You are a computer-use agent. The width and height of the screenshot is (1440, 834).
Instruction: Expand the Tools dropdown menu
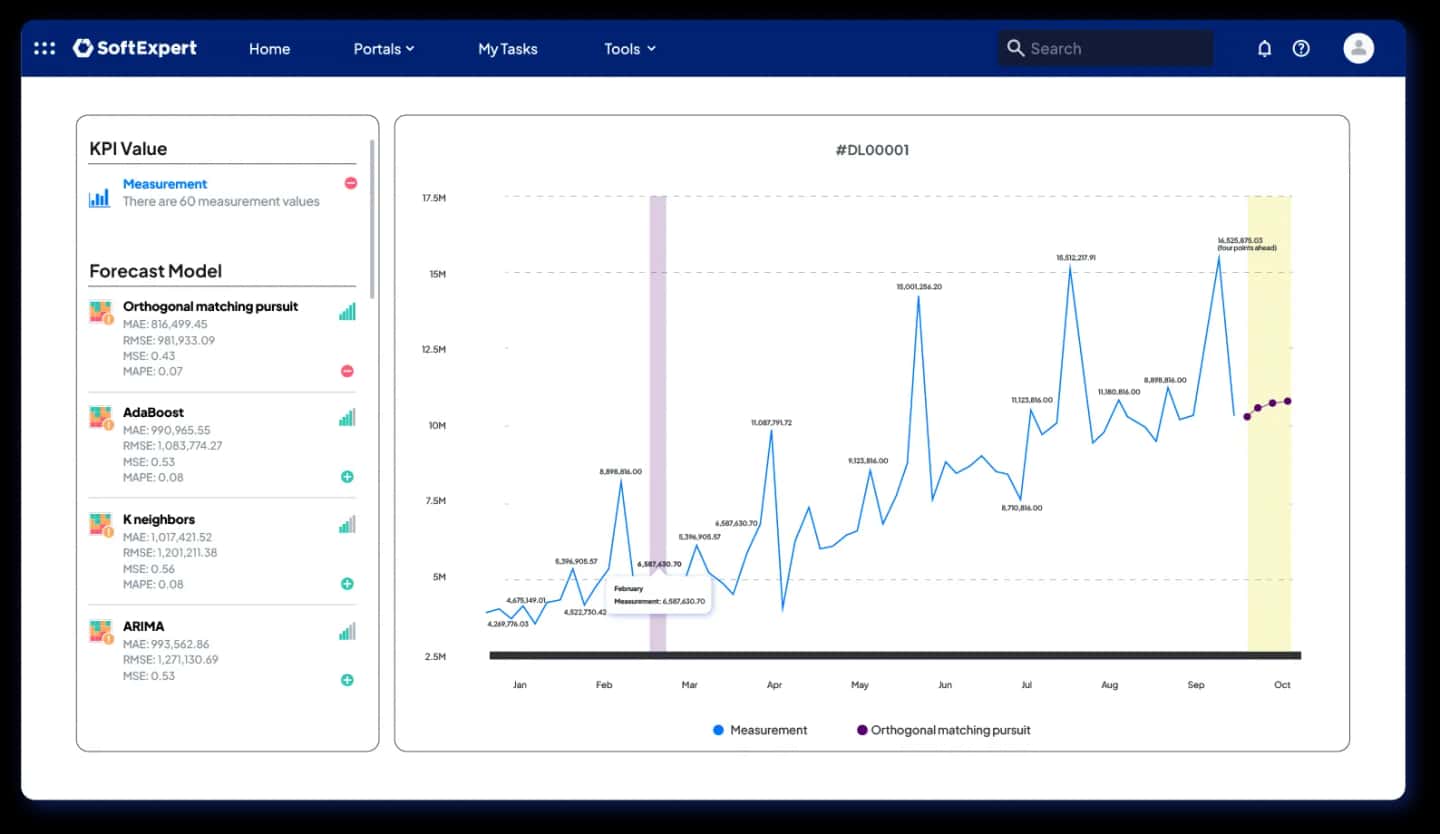tap(630, 48)
